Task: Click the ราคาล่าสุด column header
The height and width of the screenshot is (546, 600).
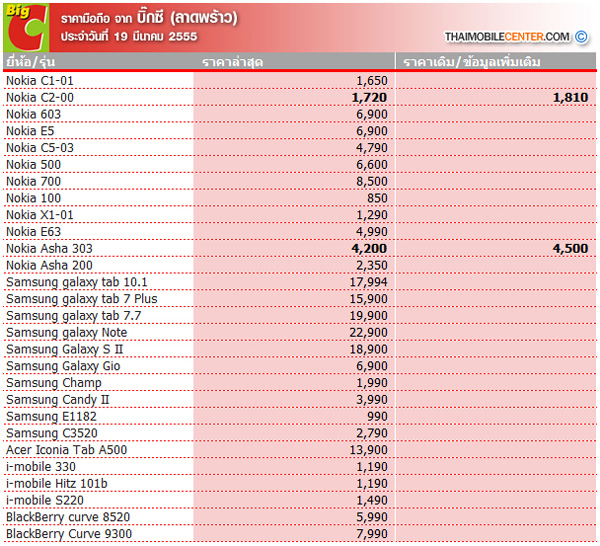Action: pyautogui.click(x=233, y=62)
